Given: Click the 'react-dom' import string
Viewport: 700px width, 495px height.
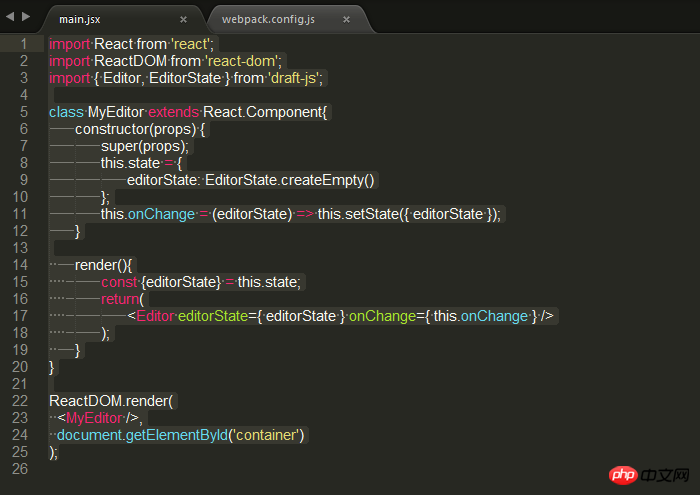Looking at the screenshot, I should [245, 61].
